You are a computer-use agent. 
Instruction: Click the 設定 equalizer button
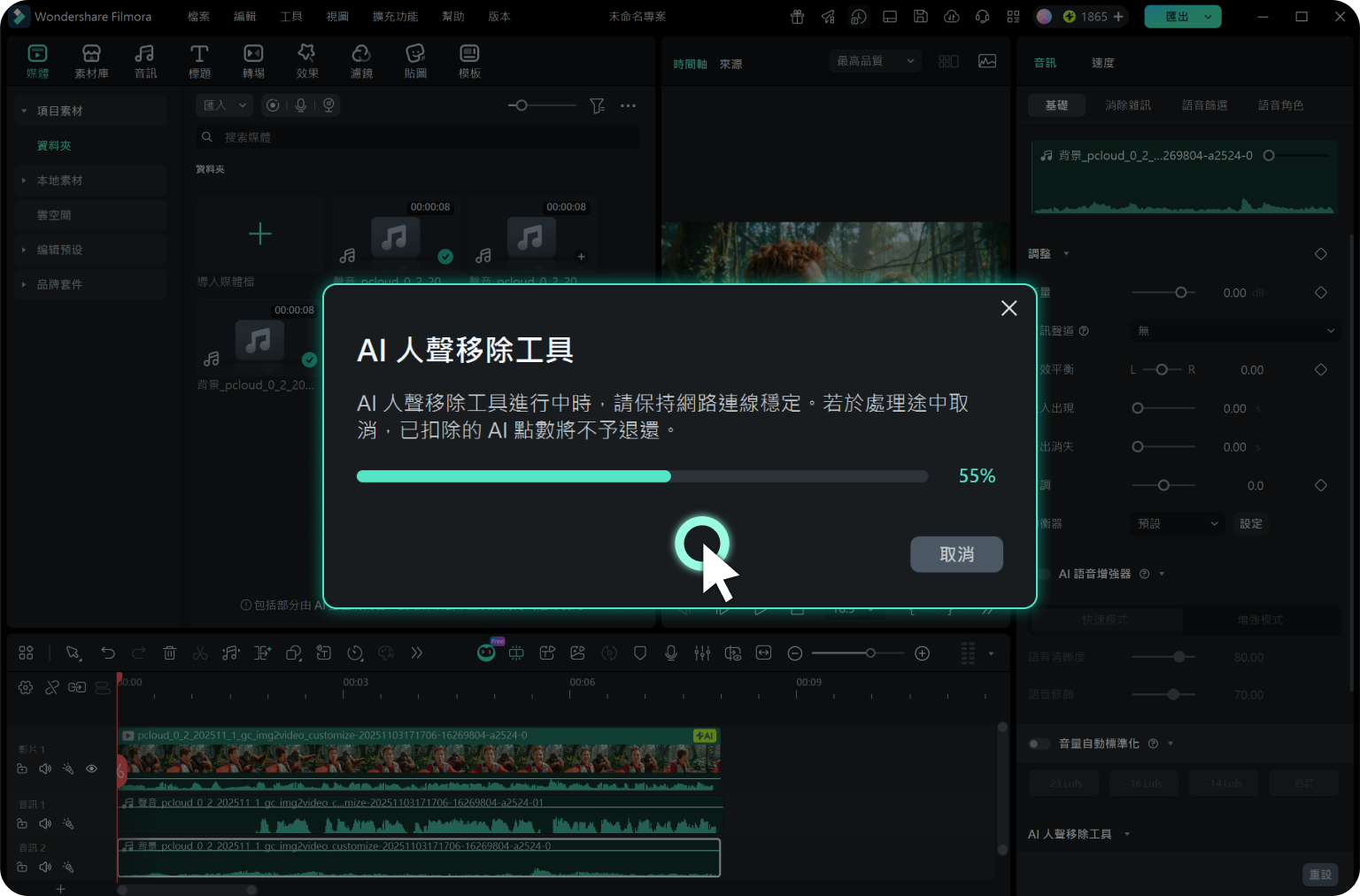coord(1251,524)
